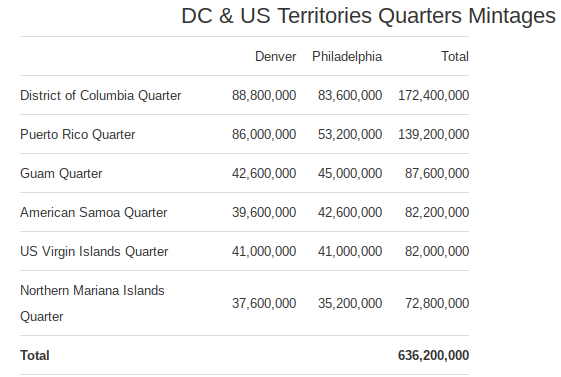Click the Northern Mariana total 72,800,000
Viewport: 561px width, 377px height.
tap(437, 303)
